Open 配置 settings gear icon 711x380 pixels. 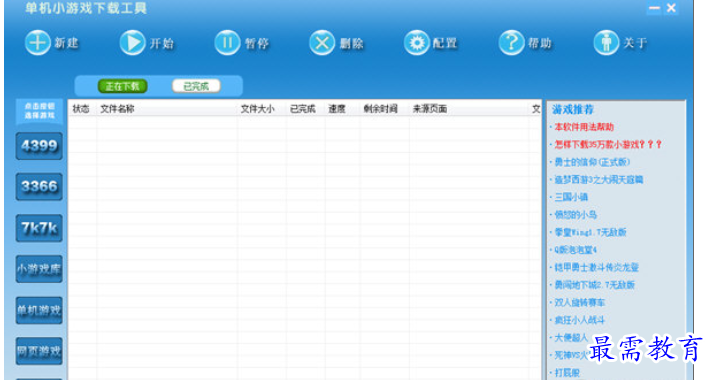[x=417, y=43]
